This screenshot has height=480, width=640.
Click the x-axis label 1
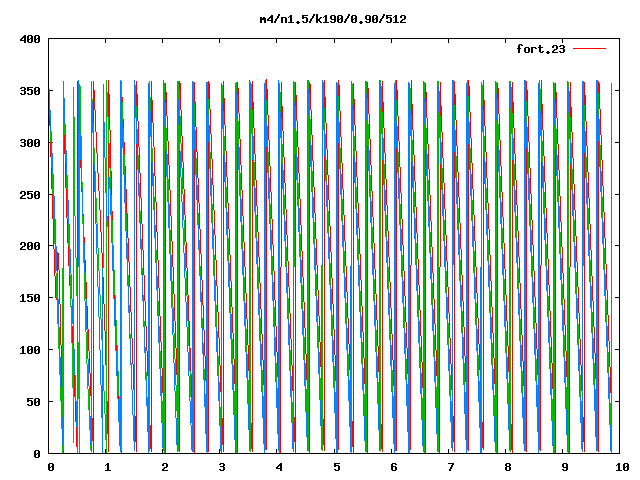pos(107,467)
